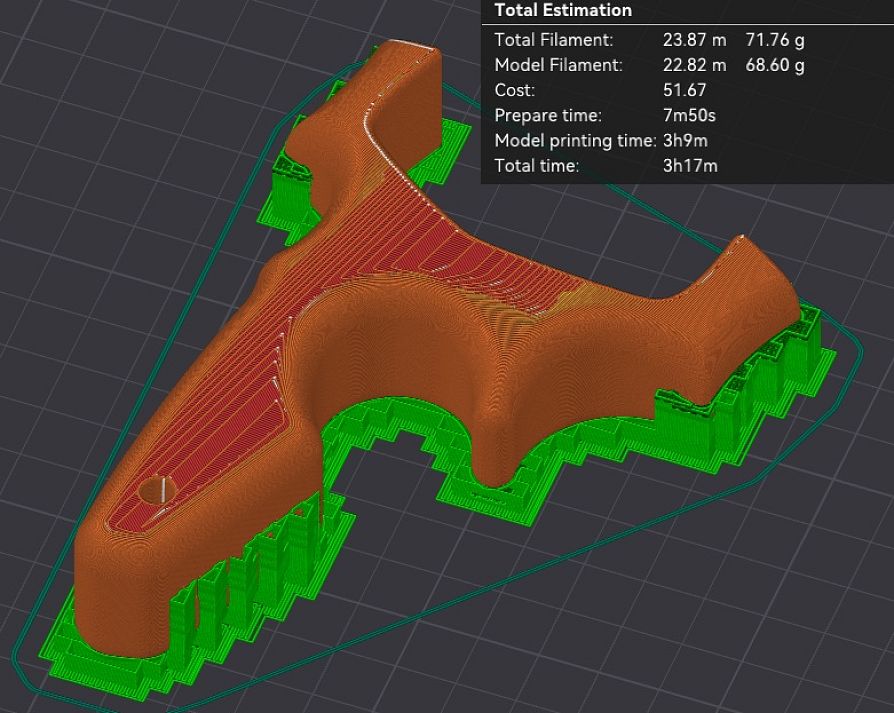This screenshot has height=713, width=894.
Task: Select the 23.87 m total filament length
Action: click(x=694, y=40)
